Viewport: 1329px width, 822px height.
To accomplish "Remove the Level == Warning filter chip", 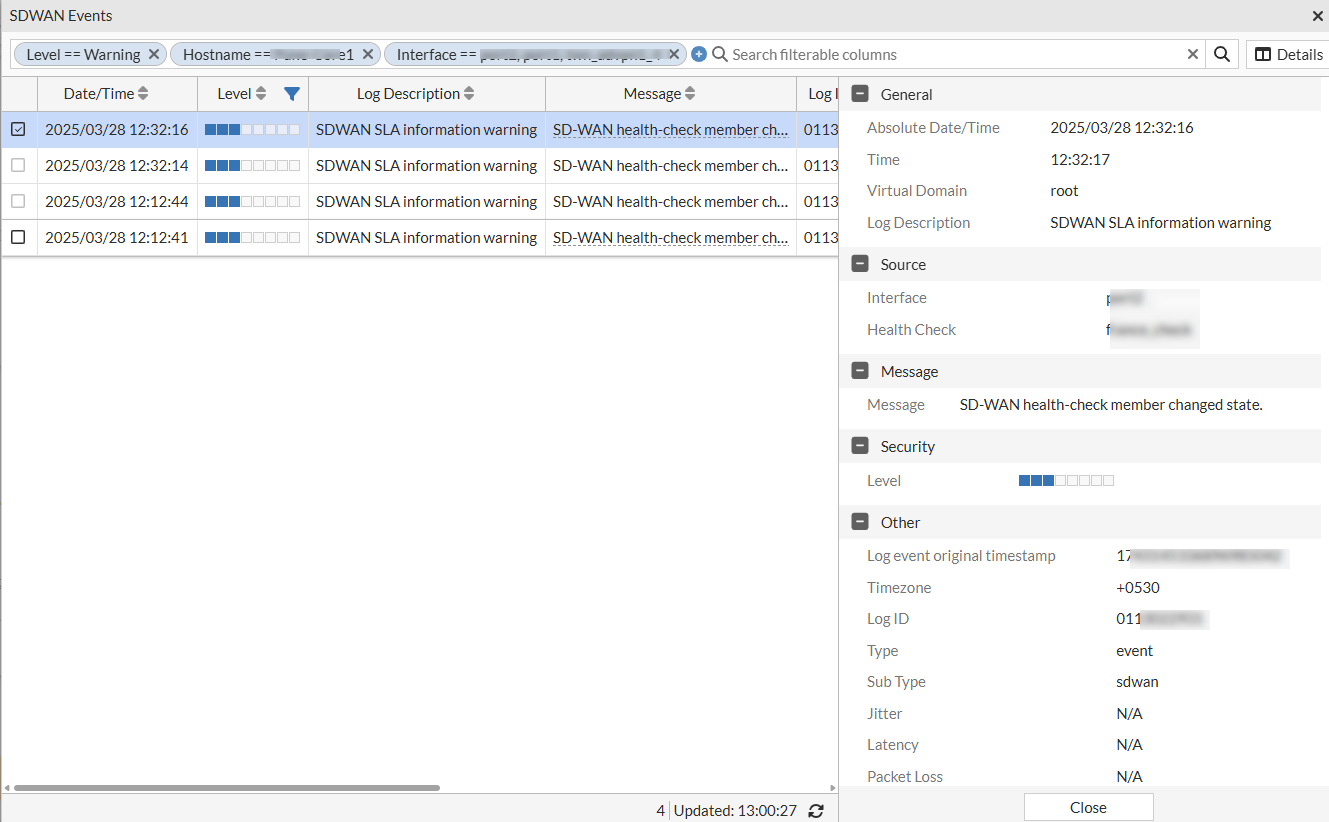I will click(x=154, y=54).
